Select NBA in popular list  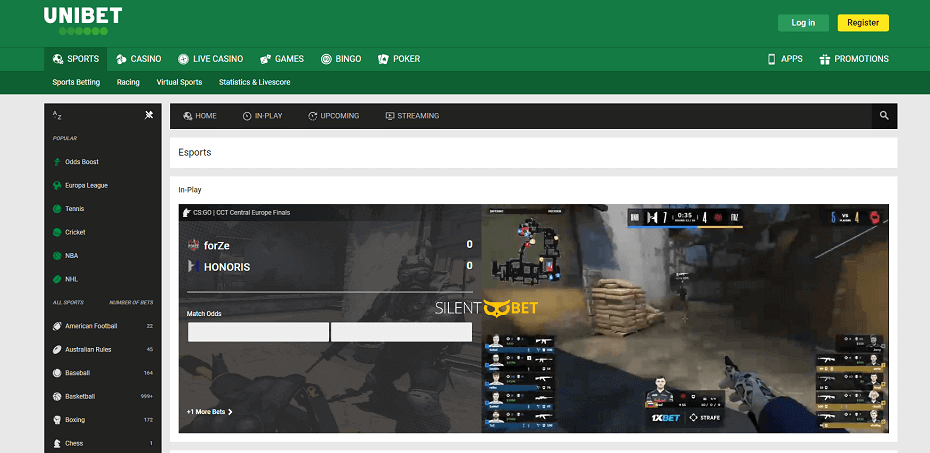[x=72, y=256]
